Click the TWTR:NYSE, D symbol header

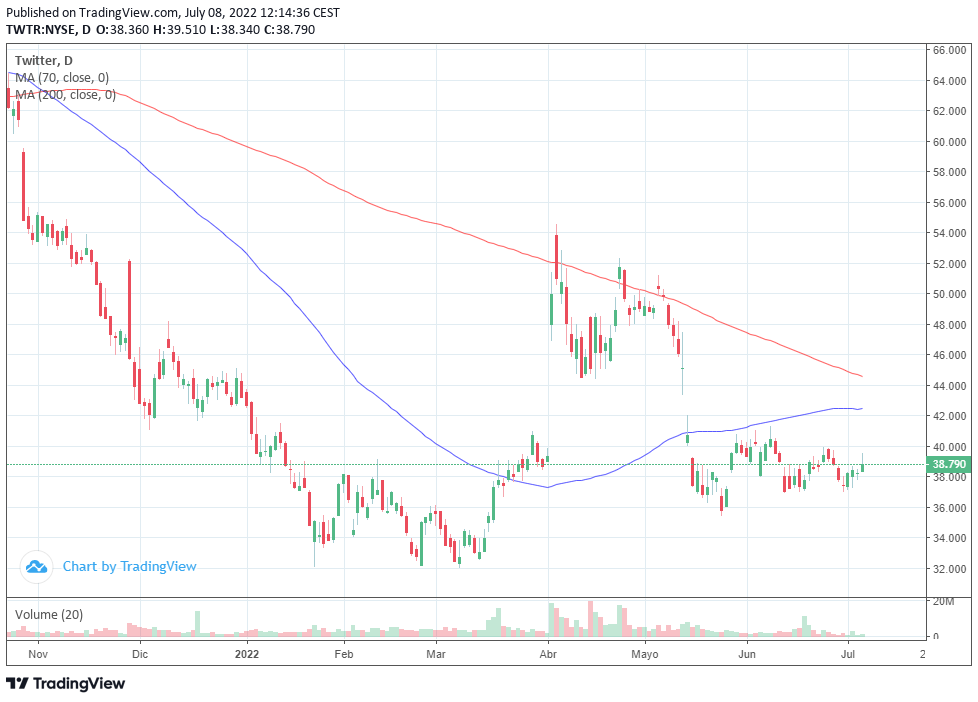pos(49,29)
